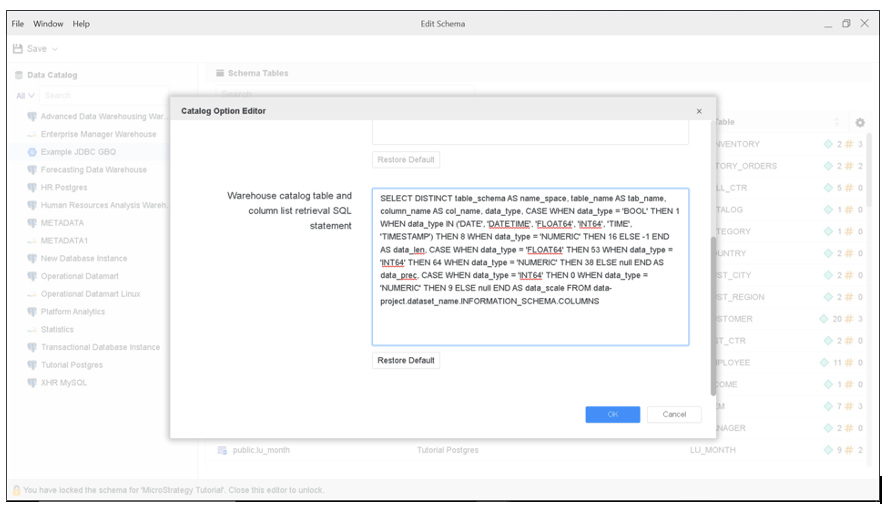Select Operational Datamart icon
This screenshot has width=888, height=506.
pos(32,276)
